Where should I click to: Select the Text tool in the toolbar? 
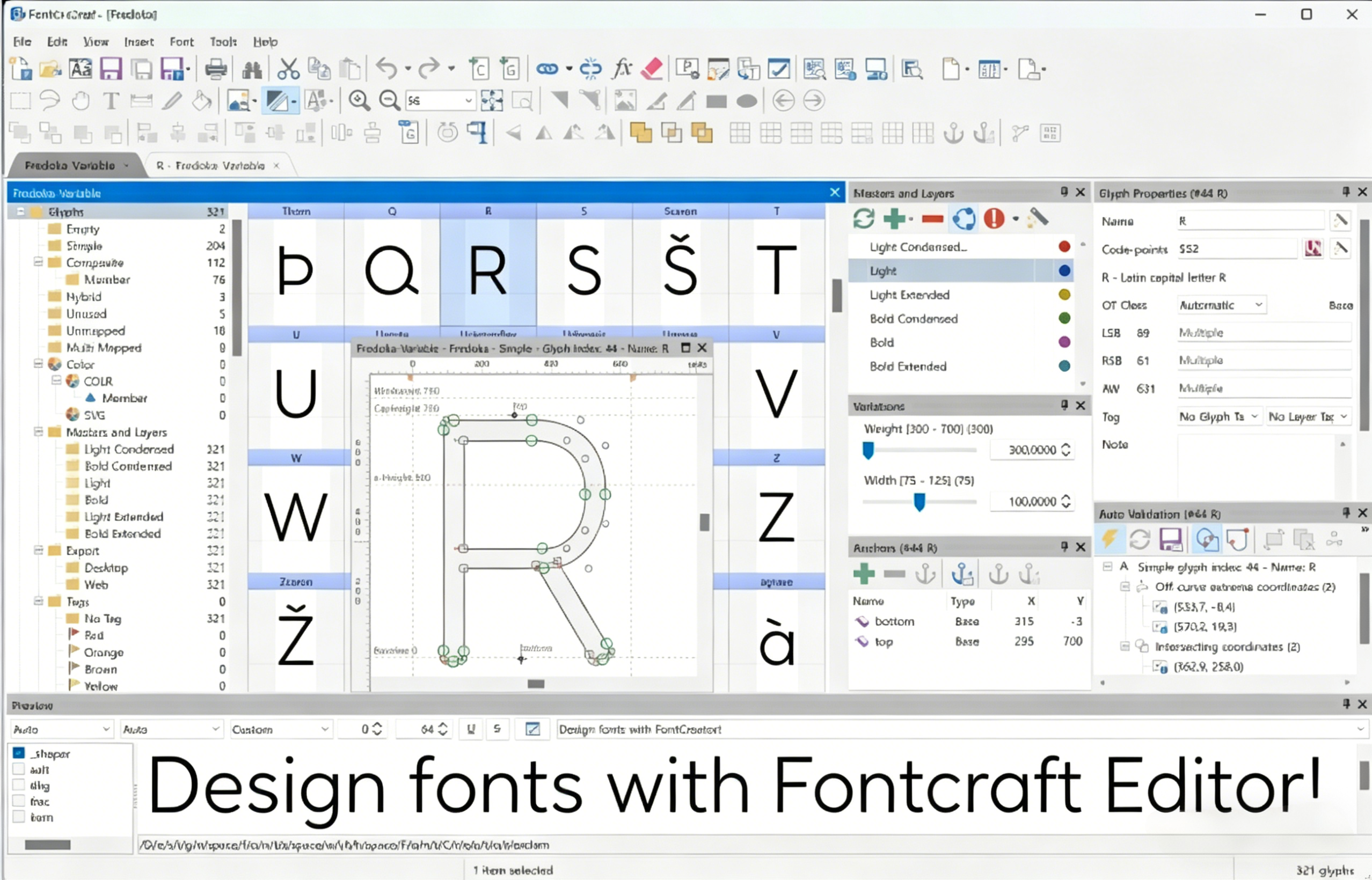[x=111, y=100]
